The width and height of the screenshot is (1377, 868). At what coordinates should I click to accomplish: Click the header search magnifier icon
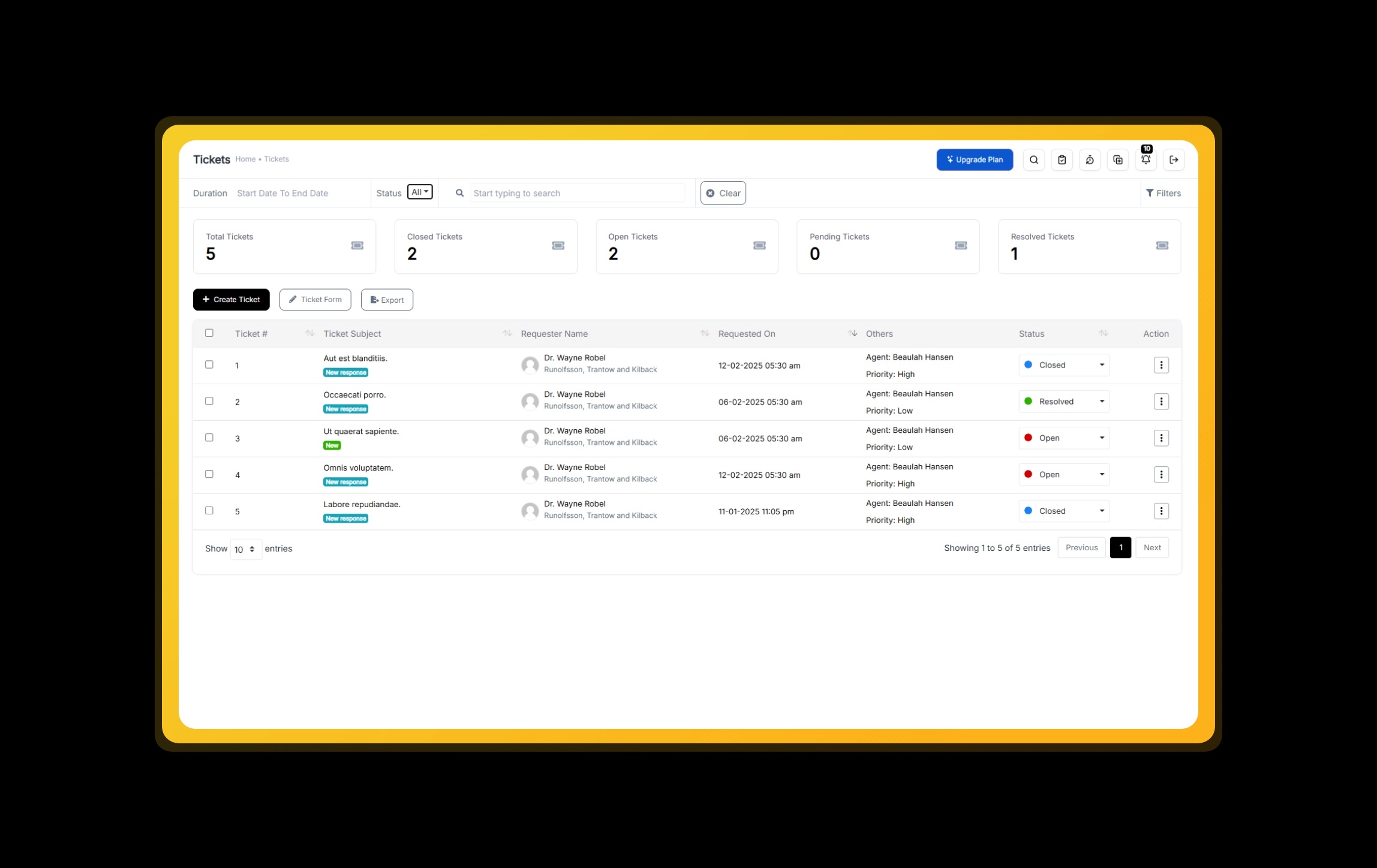tap(1033, 160)
